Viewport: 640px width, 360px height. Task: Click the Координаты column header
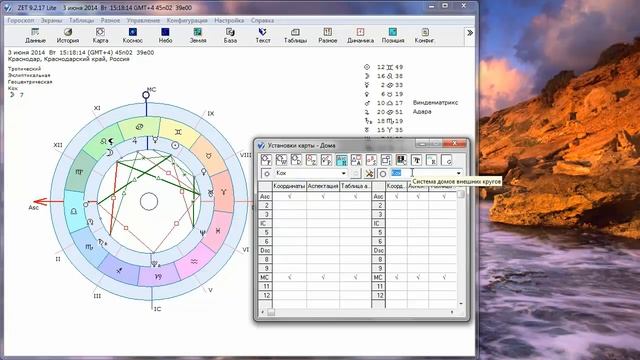289,186
